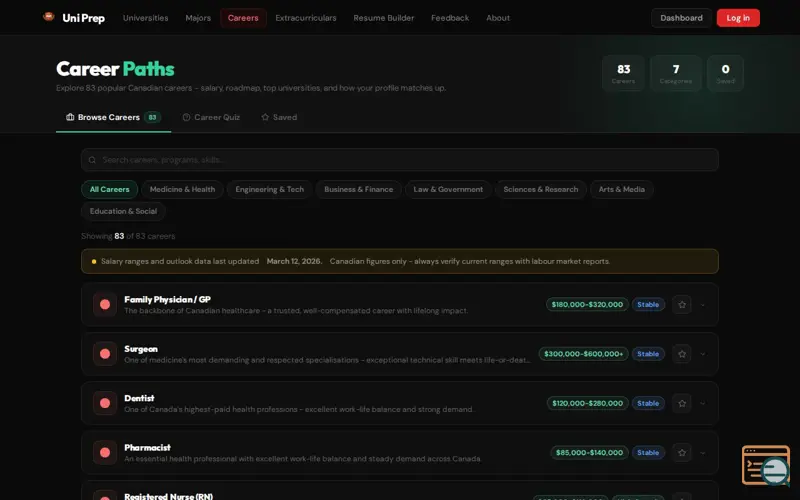Viewport: 800px width, 500px height.
Task: Click the Dashboard button
Action: click(x=681, y=18)
